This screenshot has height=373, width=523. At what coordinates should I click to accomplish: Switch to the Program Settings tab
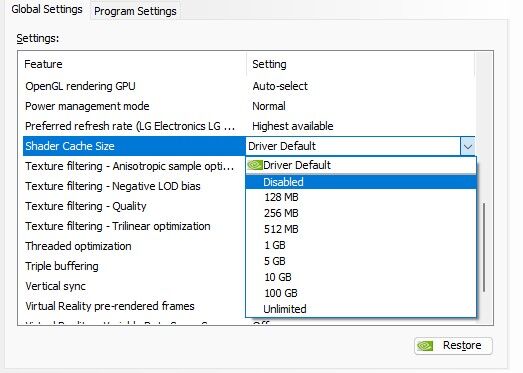(x=135, y=11)
